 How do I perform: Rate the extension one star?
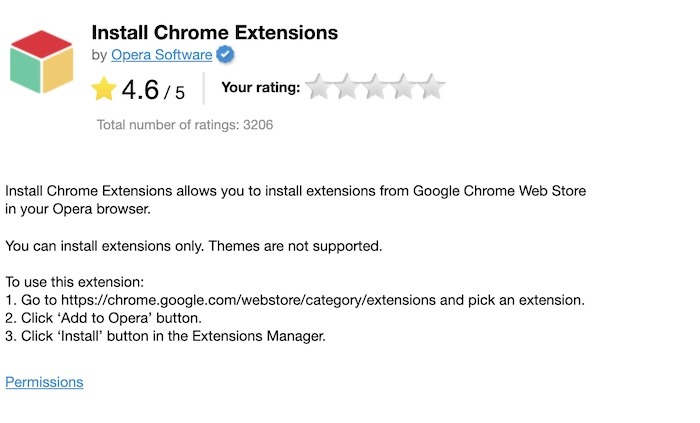pos(320,88)
